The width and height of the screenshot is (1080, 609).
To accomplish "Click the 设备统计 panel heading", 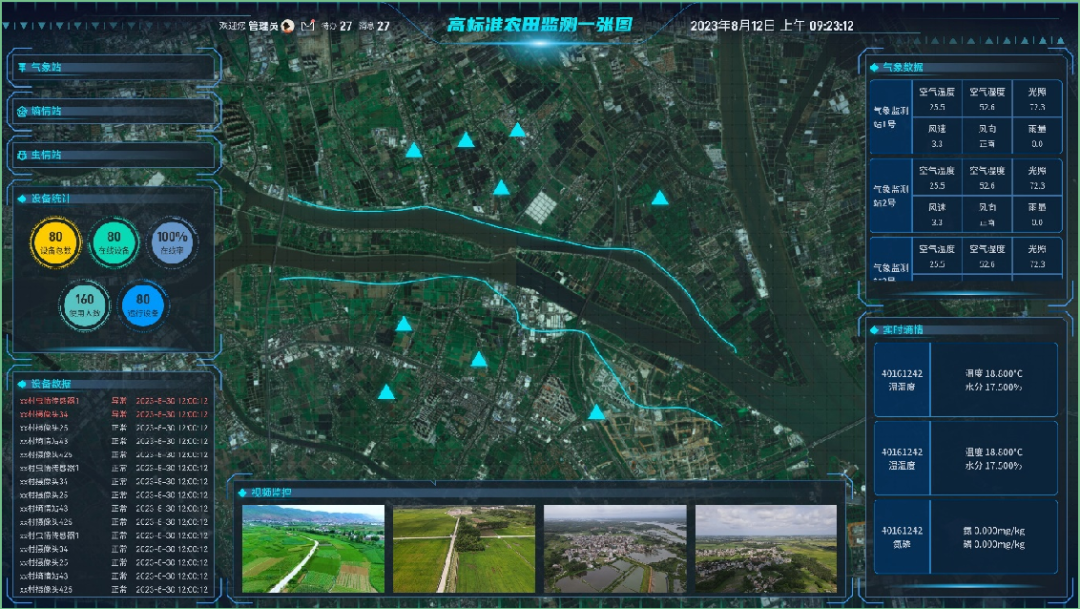I will point(50,198).
